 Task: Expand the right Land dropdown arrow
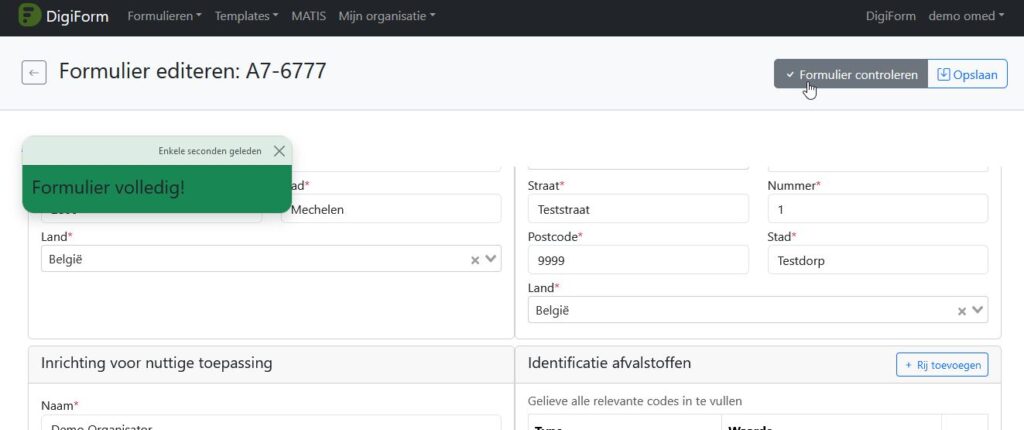[977, 310]
